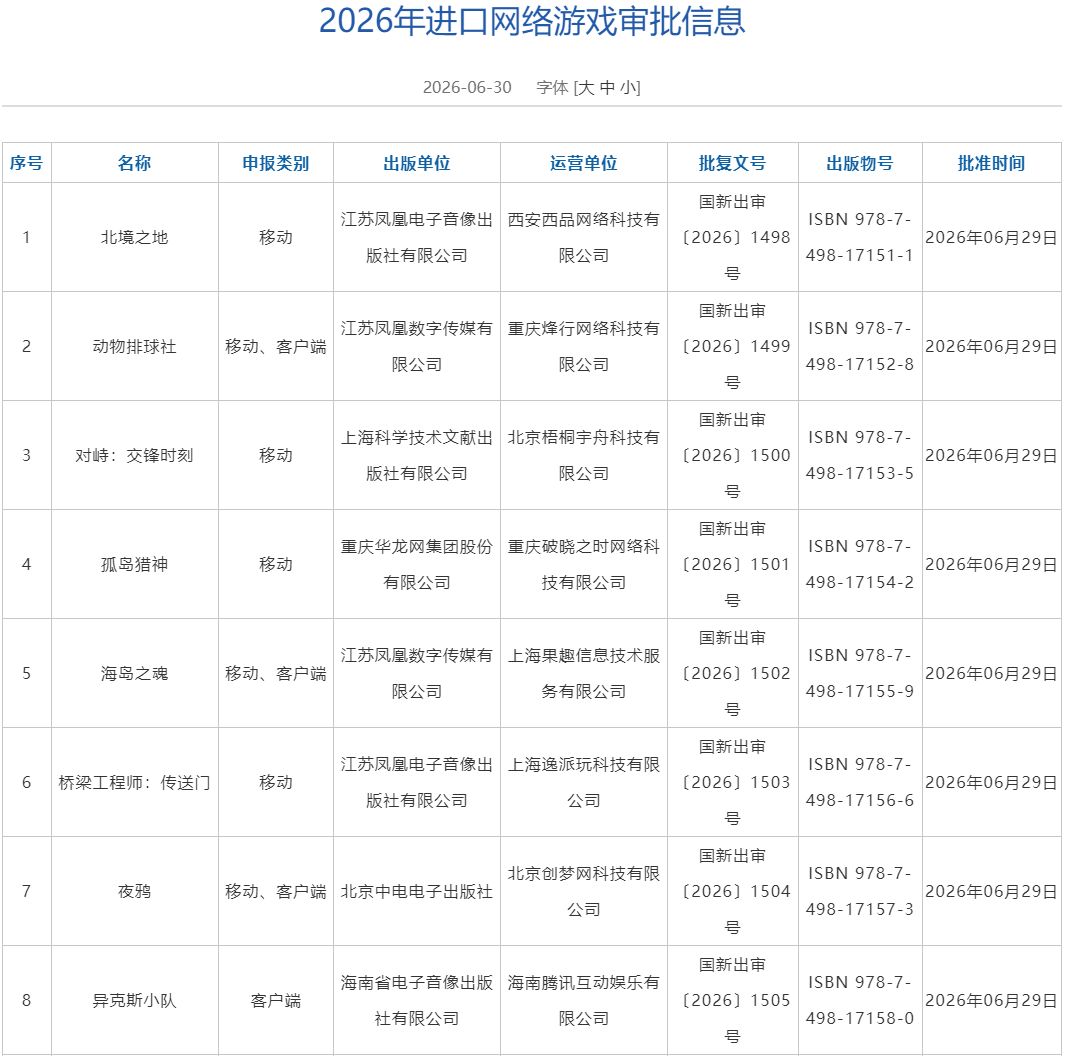Click publisher 重庆华龙网集团股份有限公司

tap(417, 564)
